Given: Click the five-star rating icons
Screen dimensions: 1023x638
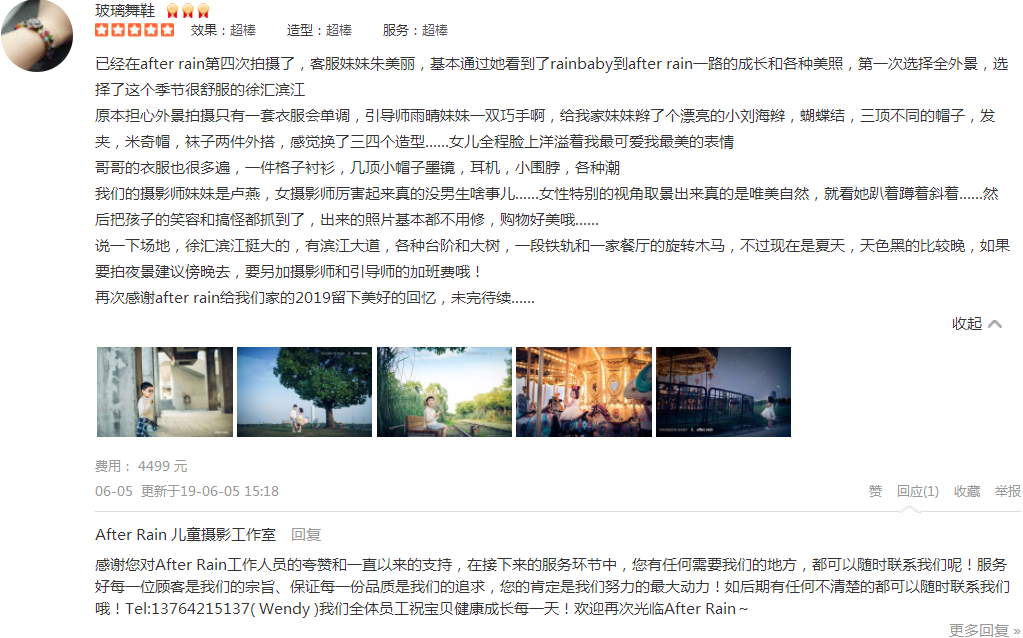Looking at the screenshot, I should click(135, 29).
